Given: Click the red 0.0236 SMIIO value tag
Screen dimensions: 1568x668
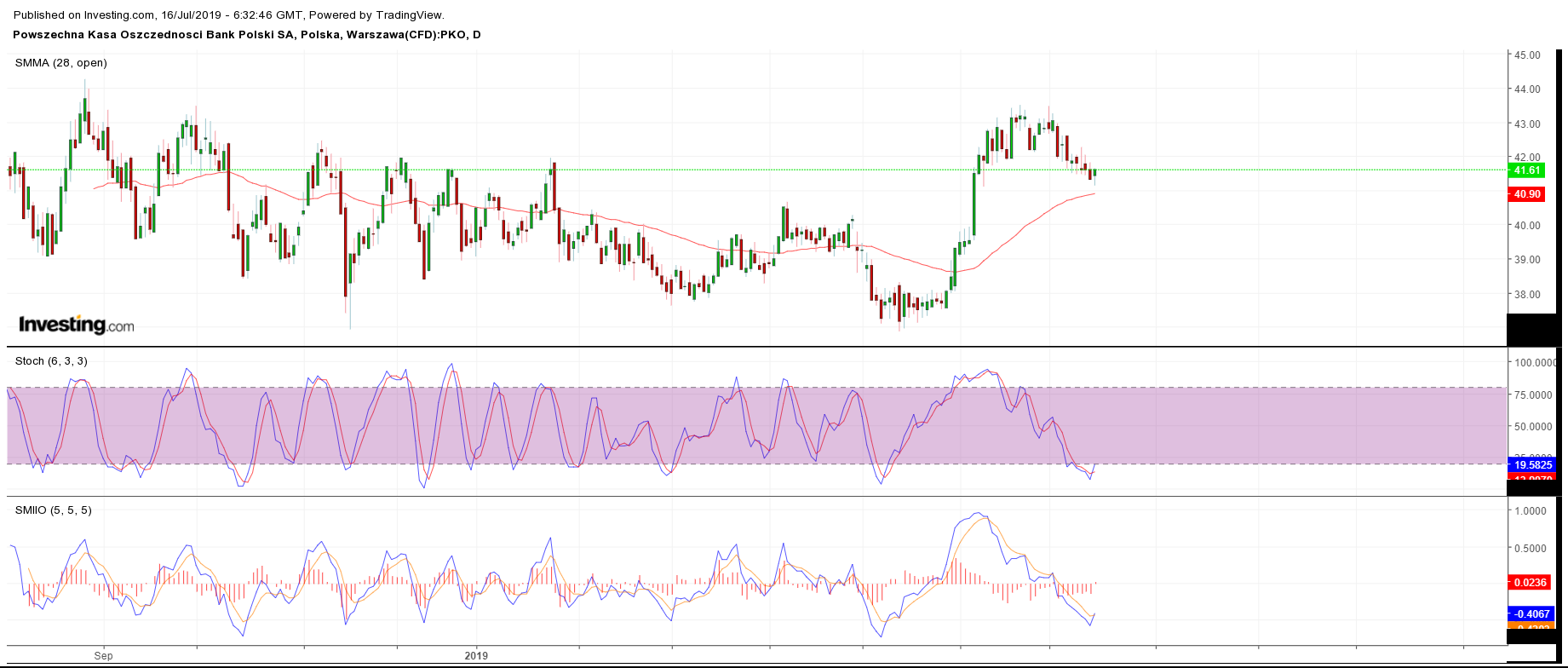Looking at the screenshot, I should pos(1531,583).
